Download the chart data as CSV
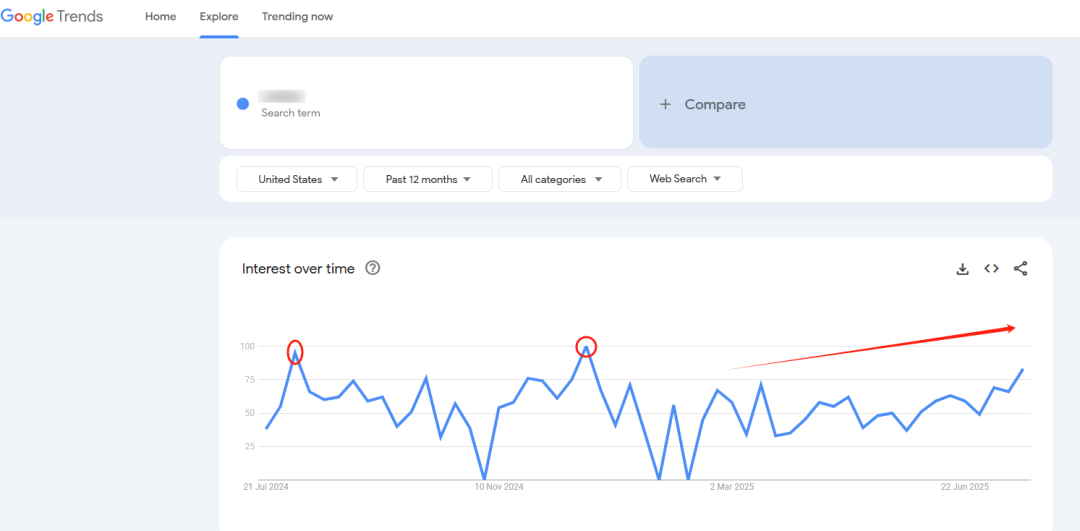 click(x=962, y=268)
